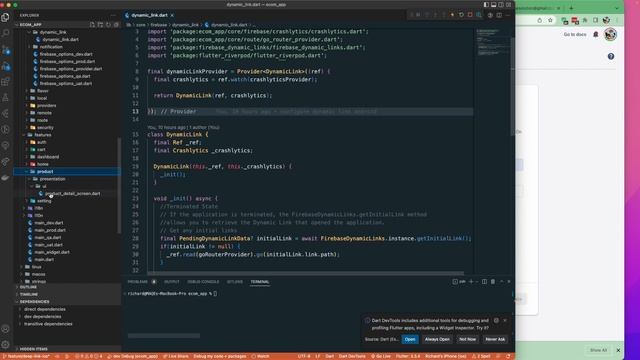Click the New File icon in the Explorer header
The width and height of the screenshot is (640, 360).
(x=92, y=24)
